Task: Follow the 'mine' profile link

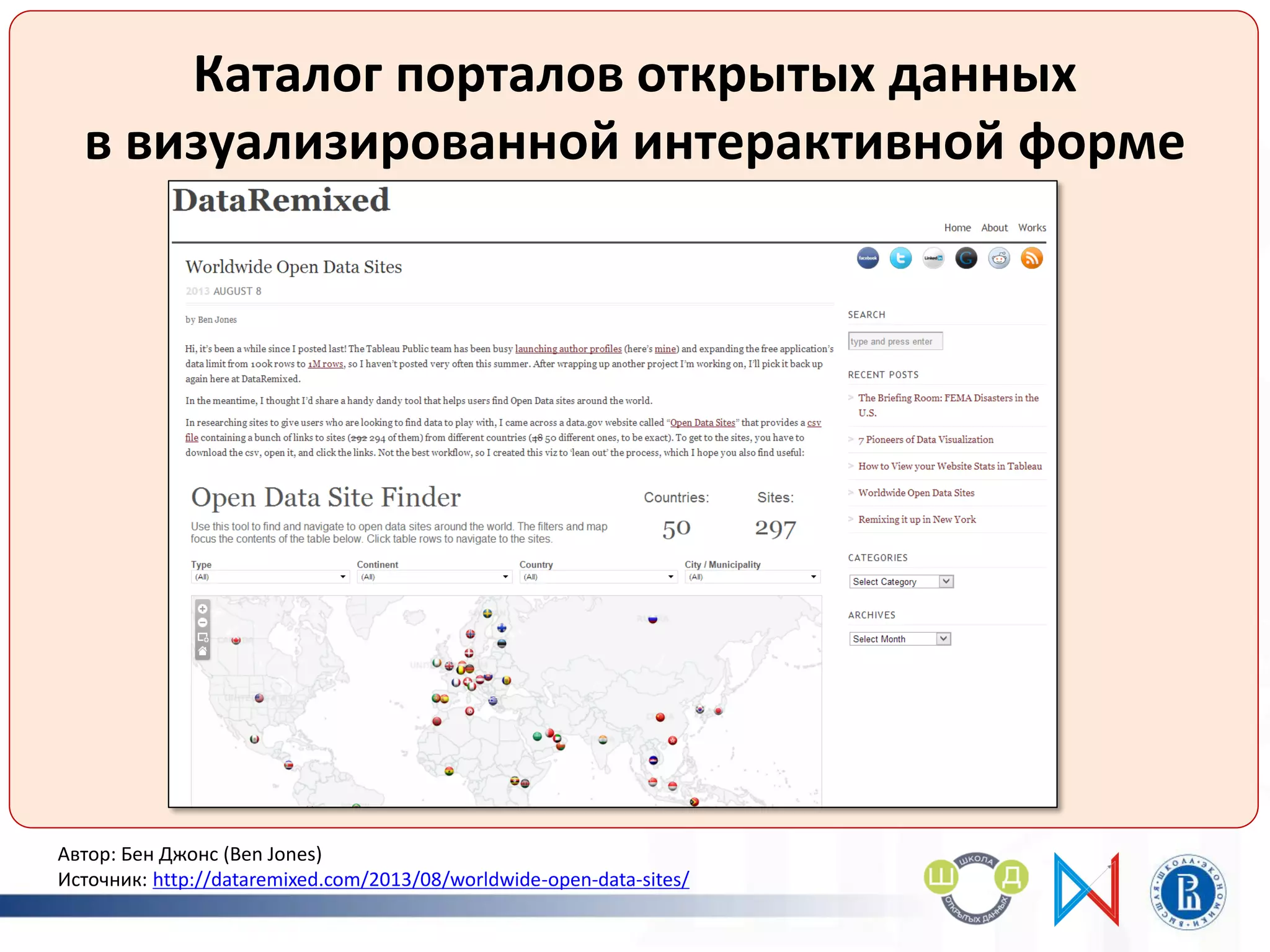Action: point(665,349)
